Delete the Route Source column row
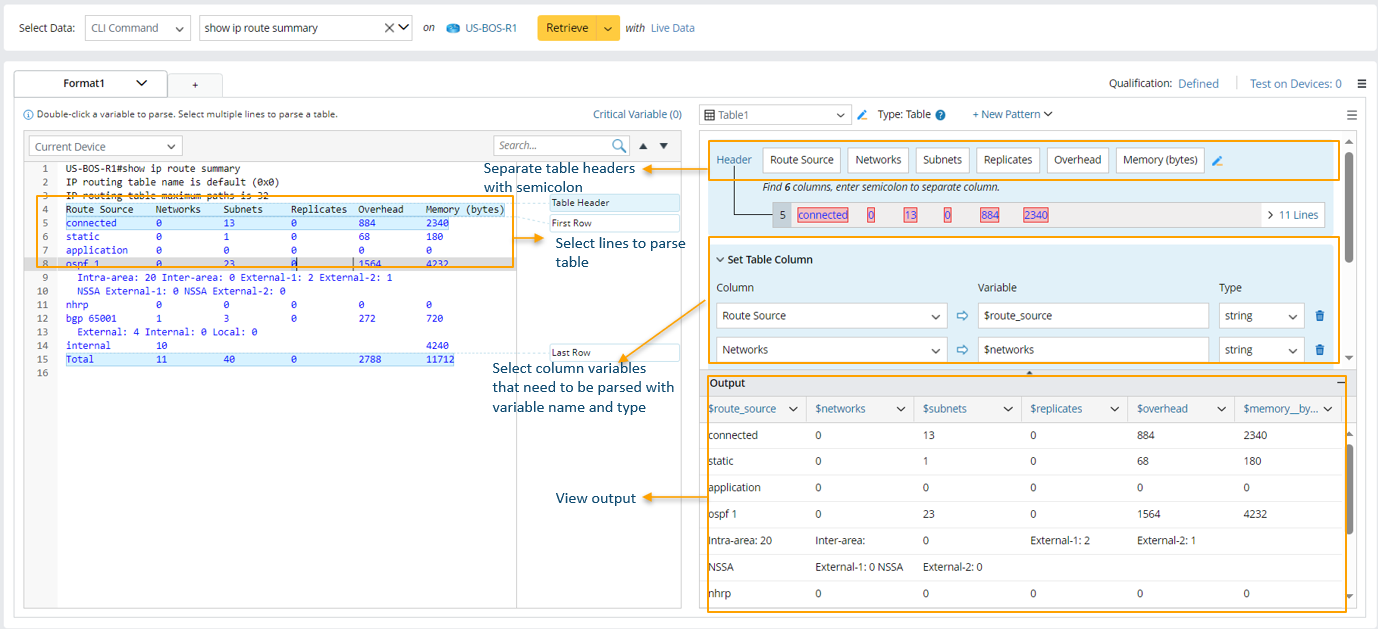Viewport: 1378px width, 634px height. (x=1319, y=316)
